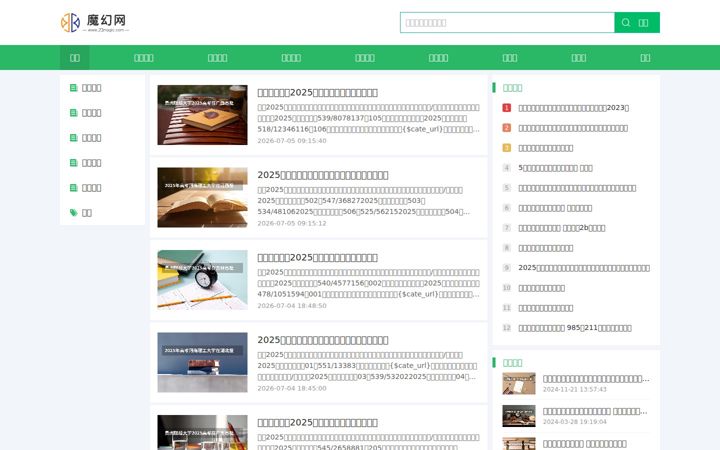Click the timestamp 2024-11-21 13:57:43
This screenshot has height=450, width=720.
[x=574, y=389]
